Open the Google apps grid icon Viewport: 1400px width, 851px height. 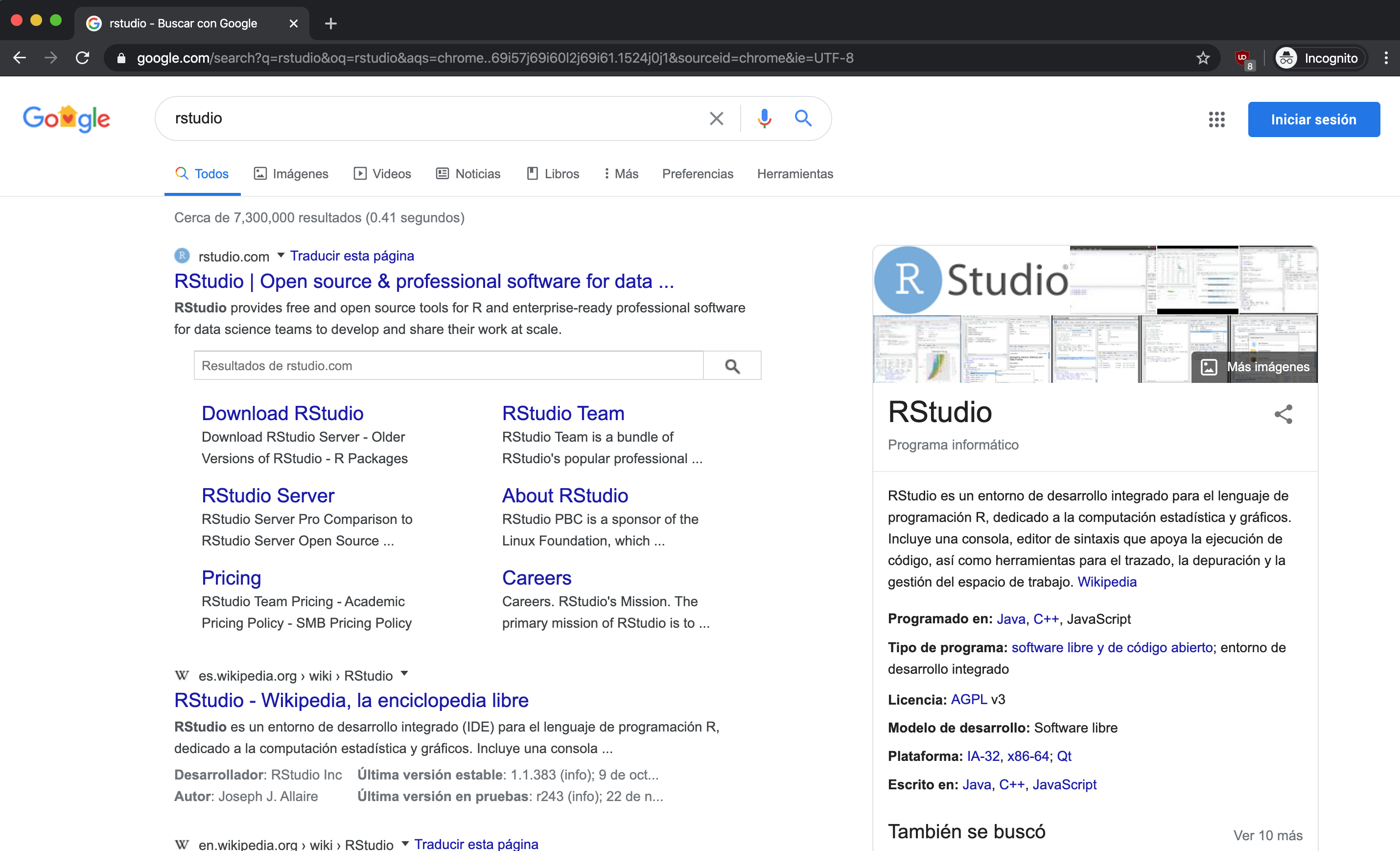(1217, 119)
